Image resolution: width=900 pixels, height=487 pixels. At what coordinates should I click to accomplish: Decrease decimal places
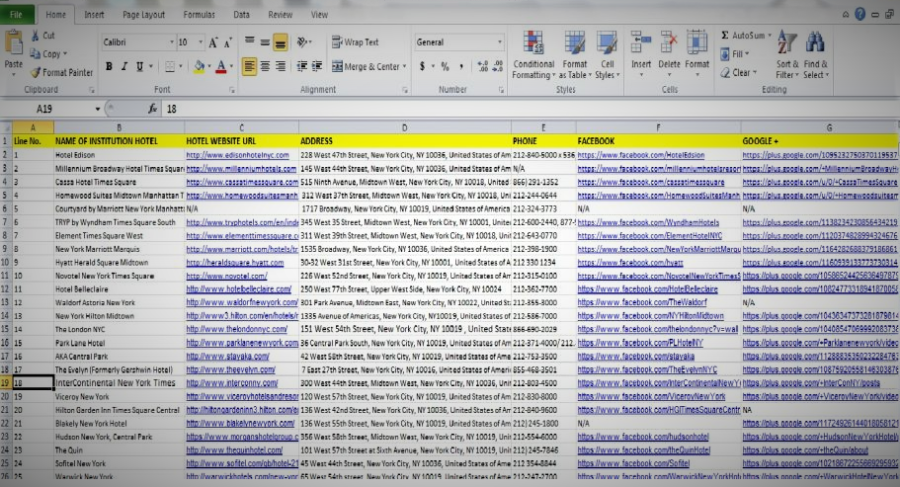pyautogui.click(x=498, y=67)
